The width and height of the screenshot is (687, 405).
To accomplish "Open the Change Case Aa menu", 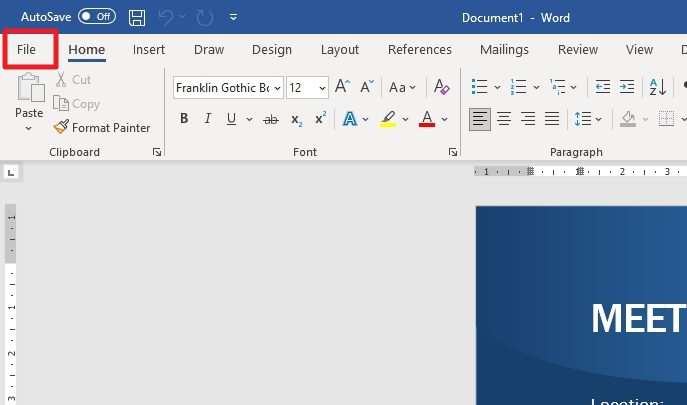I will [402, 87].
